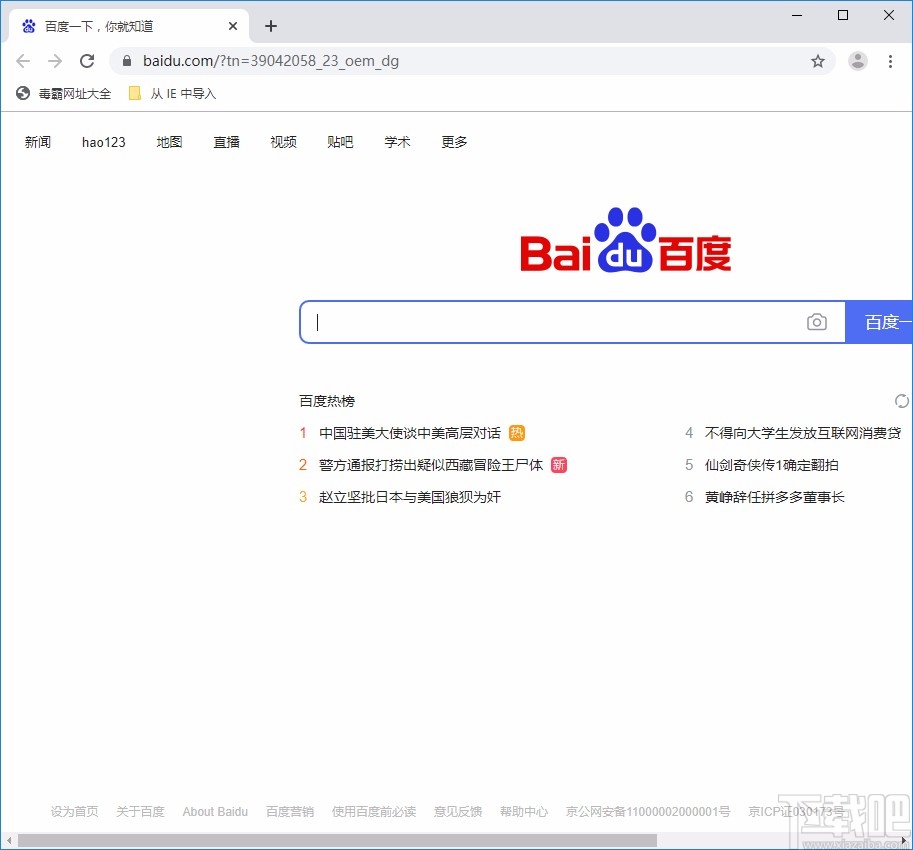Open the browser profile avatar icon

(x=858, y=61)
